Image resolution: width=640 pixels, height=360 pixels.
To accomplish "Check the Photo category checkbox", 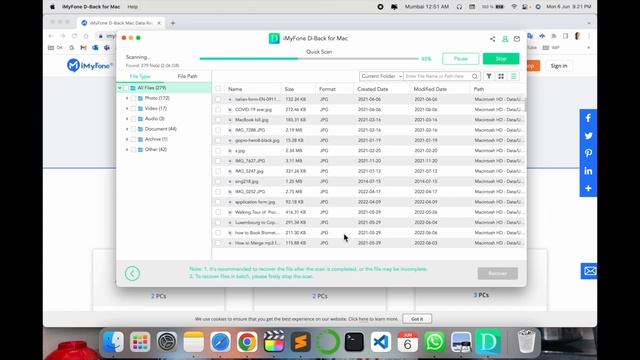I will coord(133,98).
